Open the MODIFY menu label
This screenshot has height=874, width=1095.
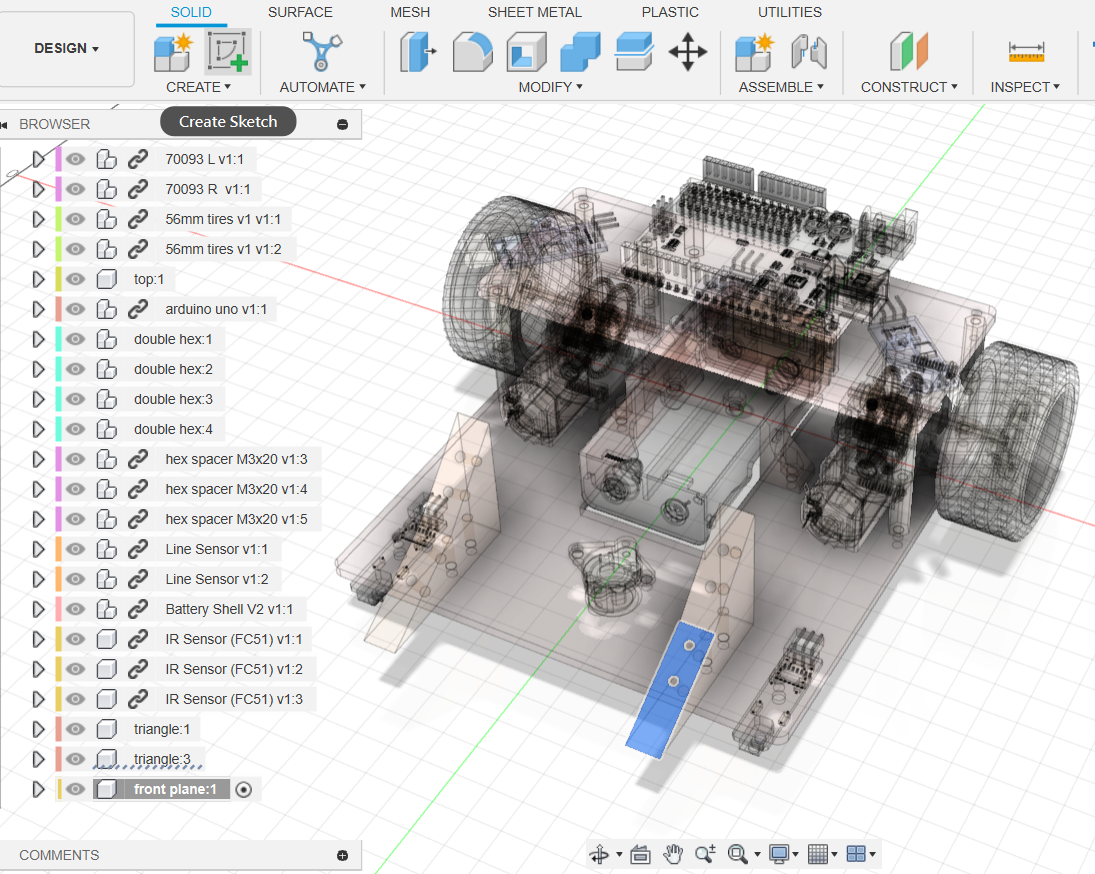[x=550, y=87]
